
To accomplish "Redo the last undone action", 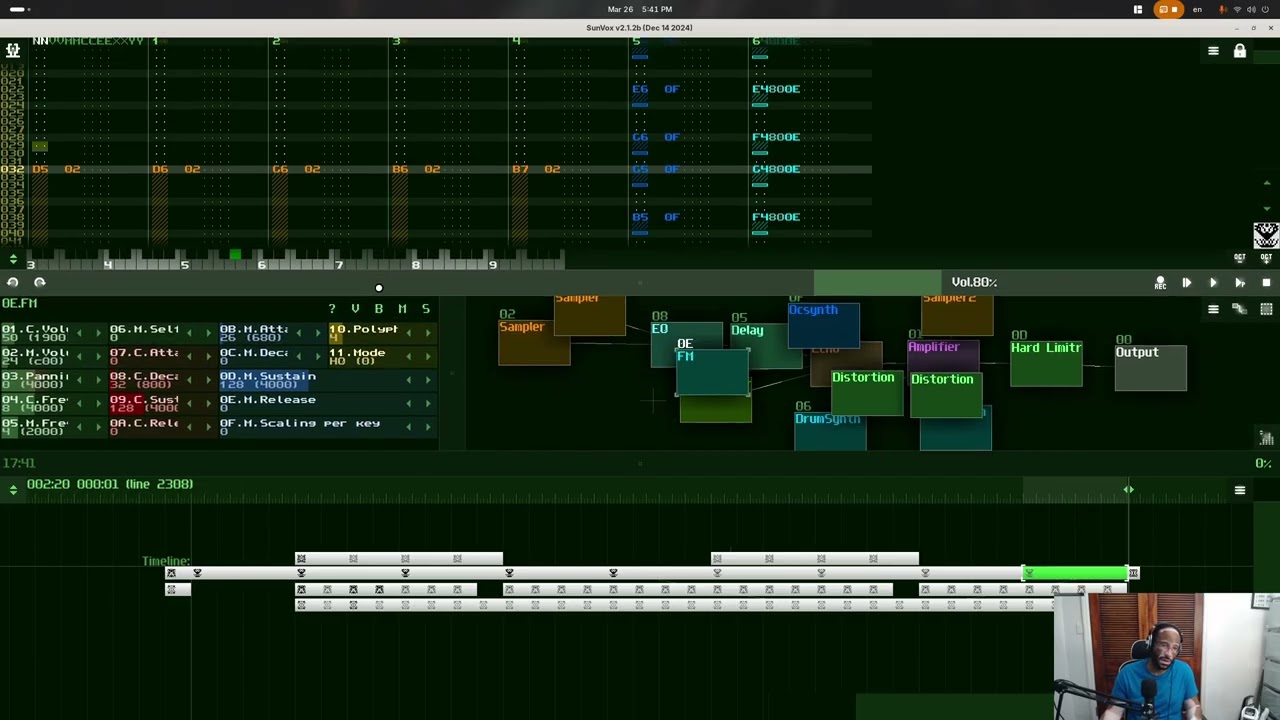I will 40,282.
